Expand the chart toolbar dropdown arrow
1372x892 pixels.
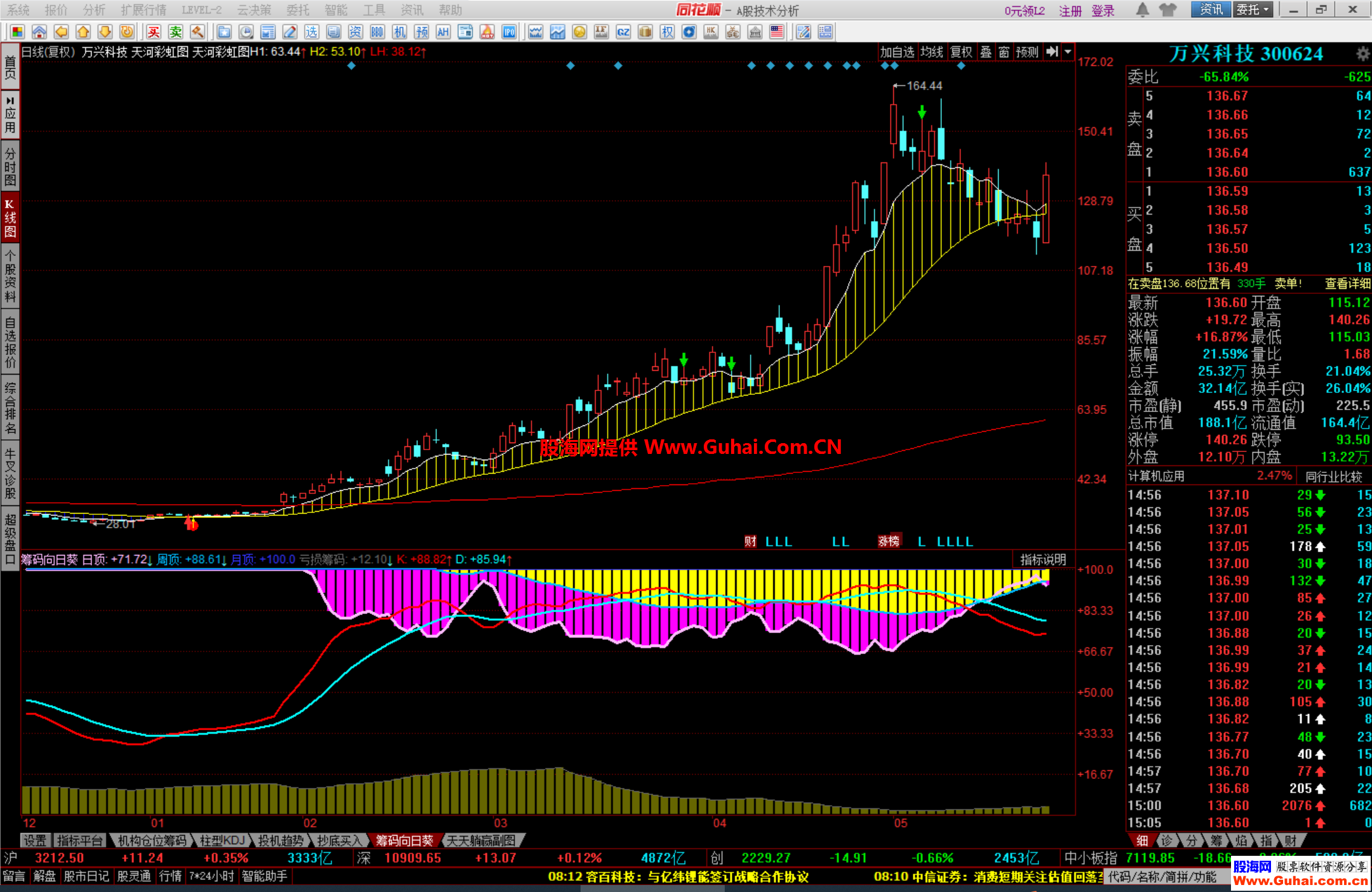click(x=1068, y=52)
